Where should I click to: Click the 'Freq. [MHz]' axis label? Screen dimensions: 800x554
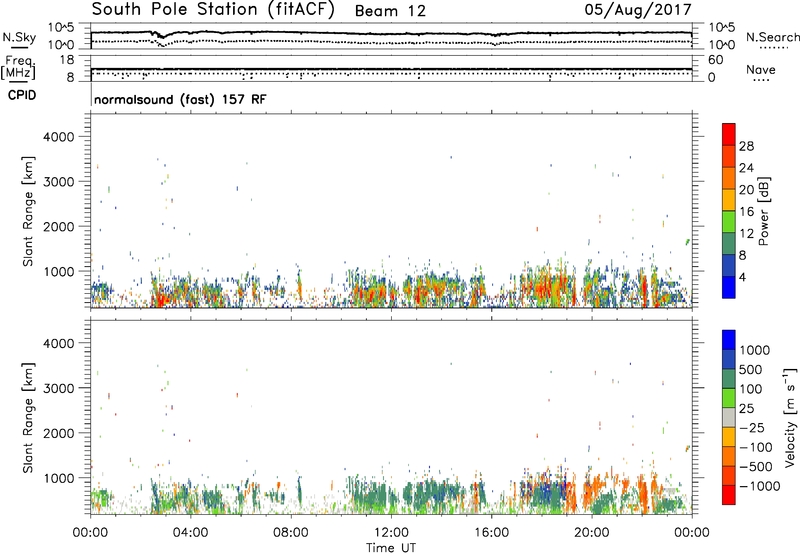click(x=18, y=67)
